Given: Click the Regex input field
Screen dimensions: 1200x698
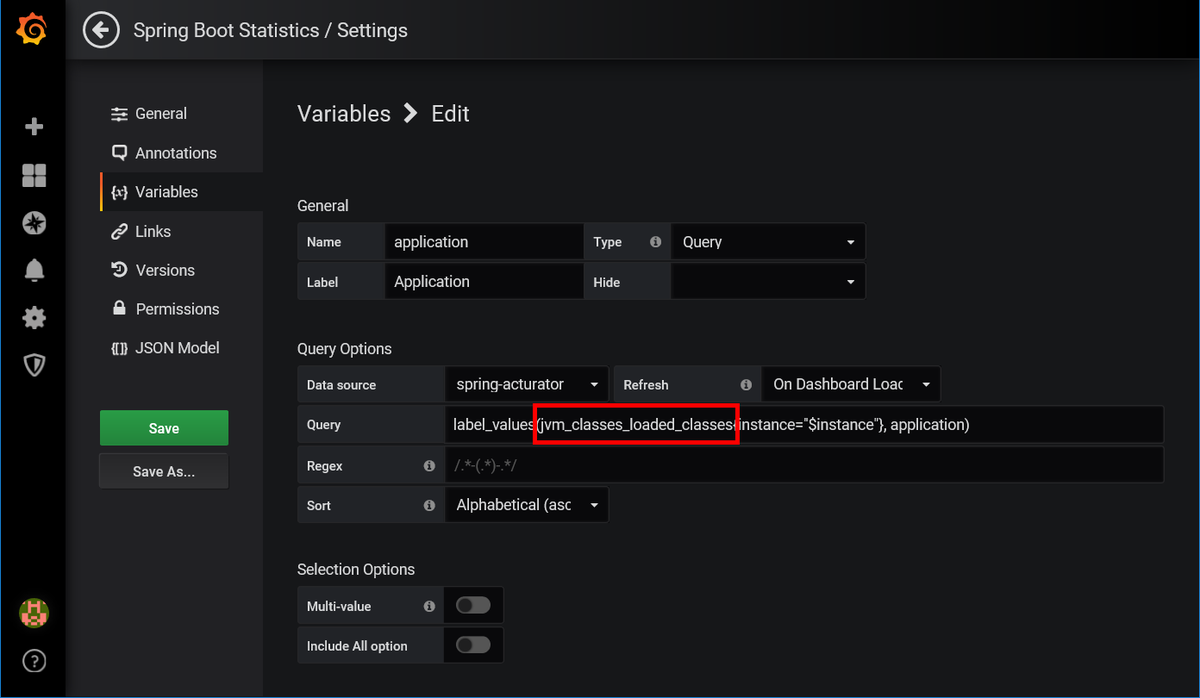Looking at the screenshot, I should [804, 465].
